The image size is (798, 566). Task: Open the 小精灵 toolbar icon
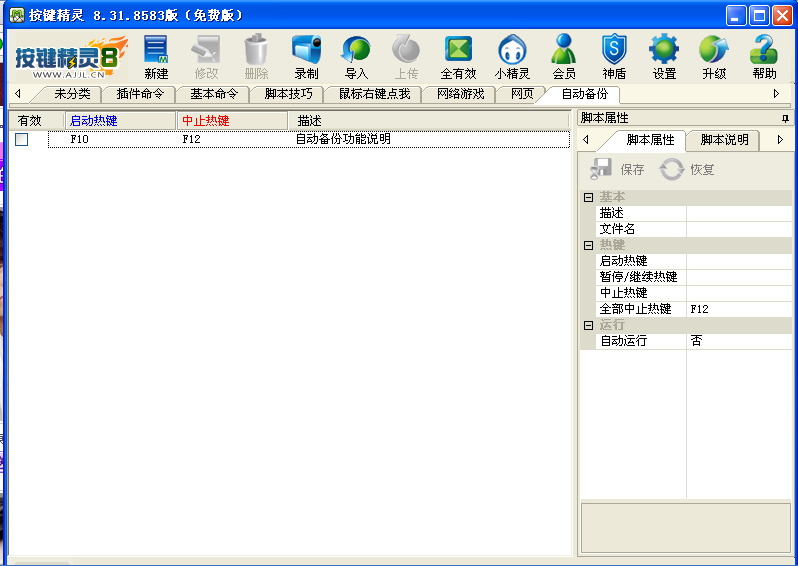point(512,57)
